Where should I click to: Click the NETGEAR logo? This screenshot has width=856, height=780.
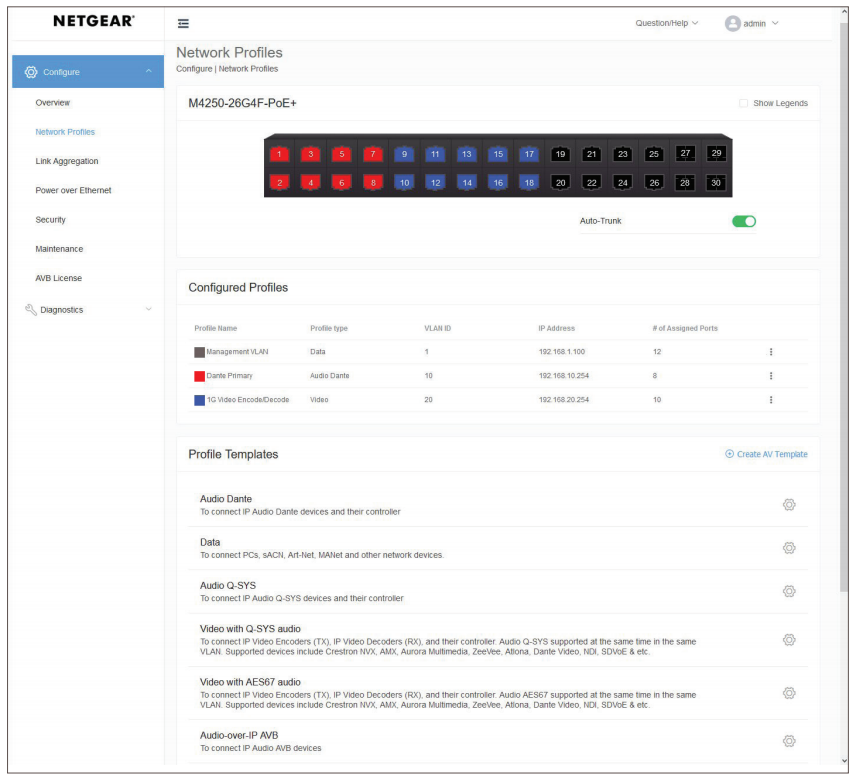pyautogui.click(x=93, y=21)
